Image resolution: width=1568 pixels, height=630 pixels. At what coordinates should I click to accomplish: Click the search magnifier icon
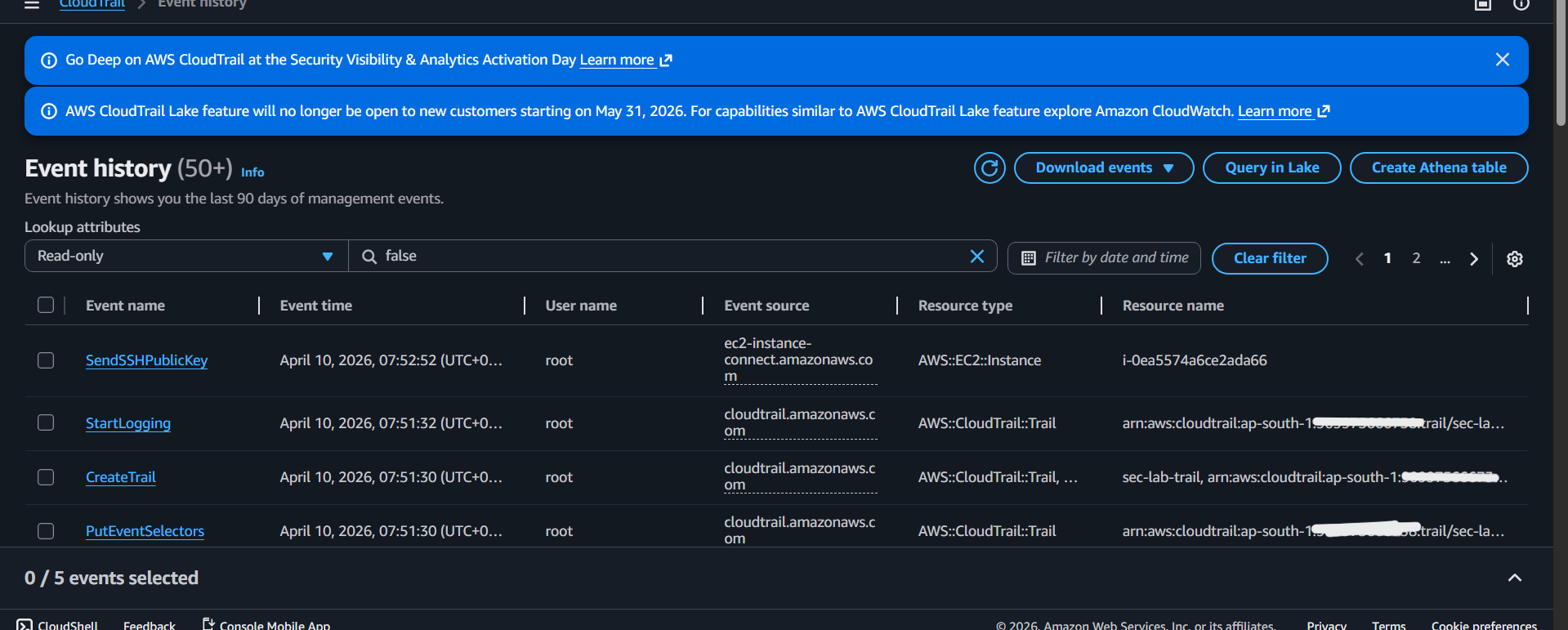(369, 257)
